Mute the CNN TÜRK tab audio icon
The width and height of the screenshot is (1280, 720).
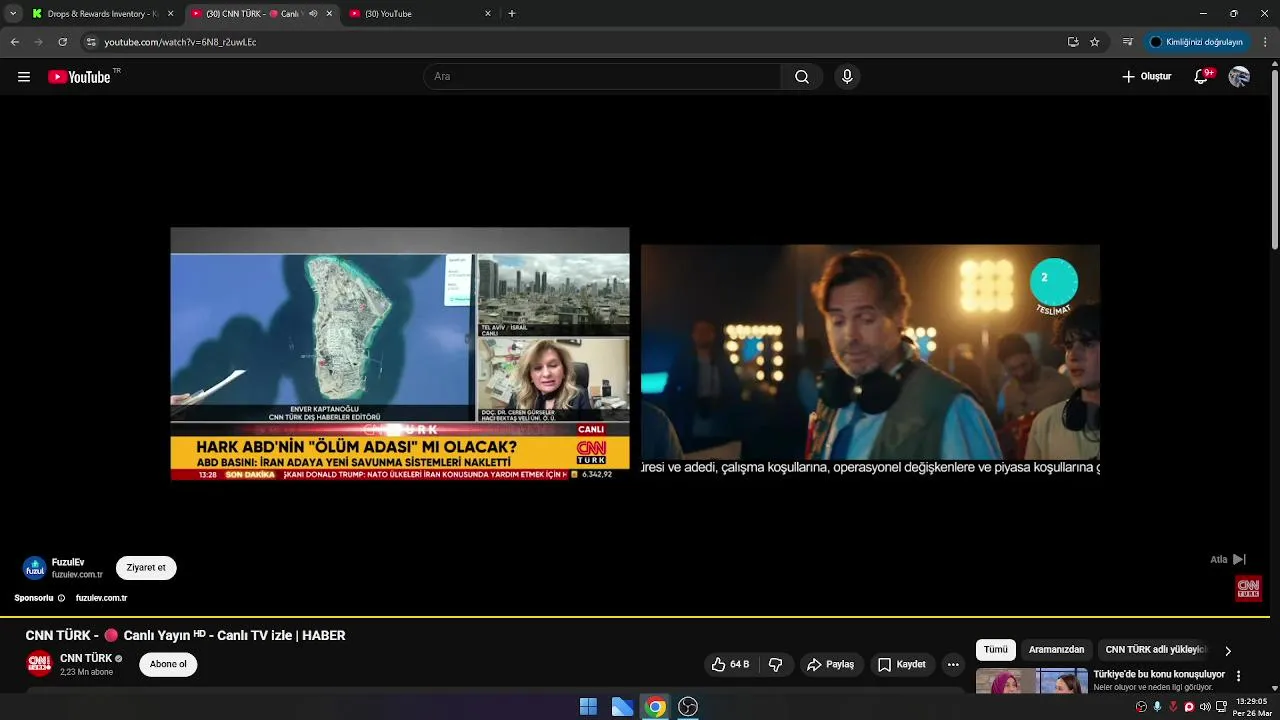tap(313, 14)
